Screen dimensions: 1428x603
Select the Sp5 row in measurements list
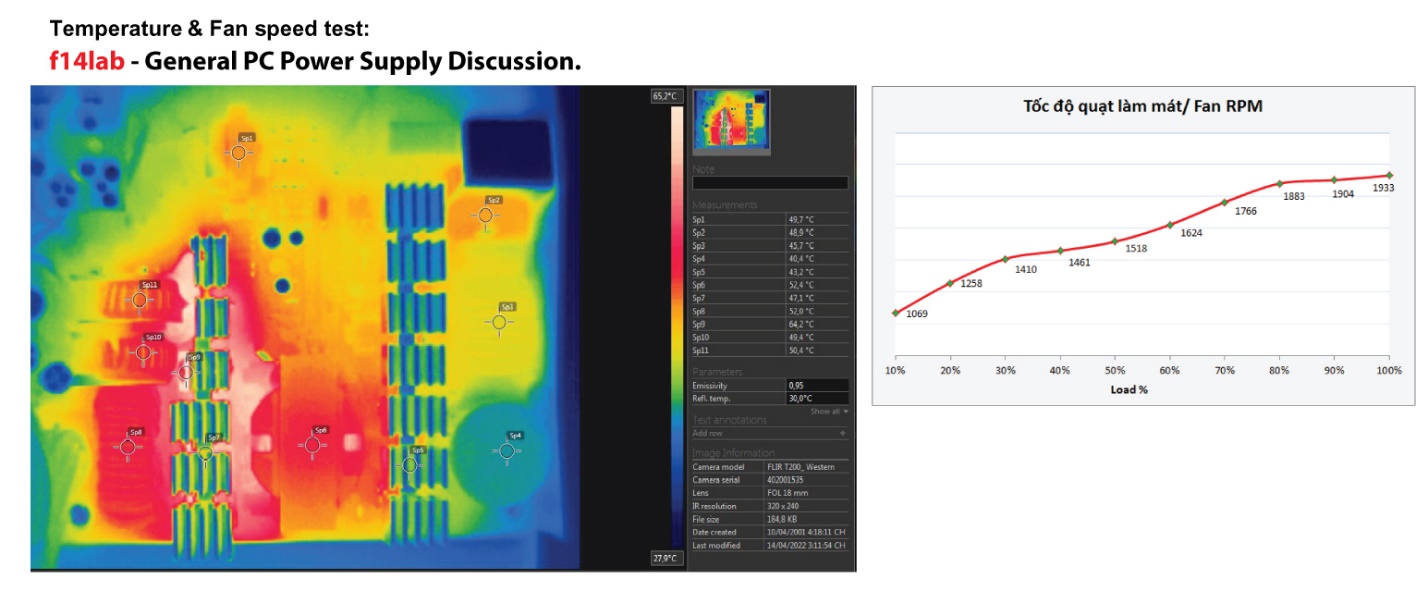coord(769,272)
